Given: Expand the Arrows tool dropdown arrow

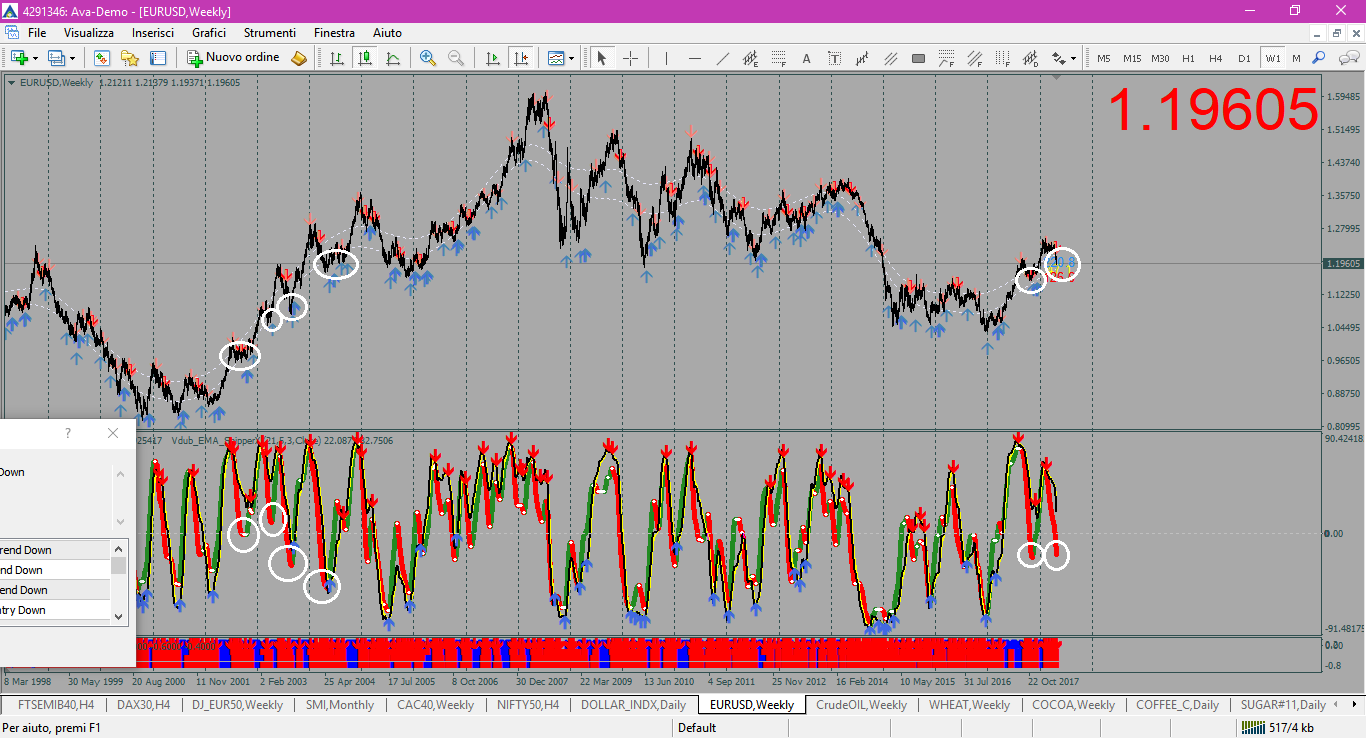Looking at the screenshot, I should coord(1073,58).
